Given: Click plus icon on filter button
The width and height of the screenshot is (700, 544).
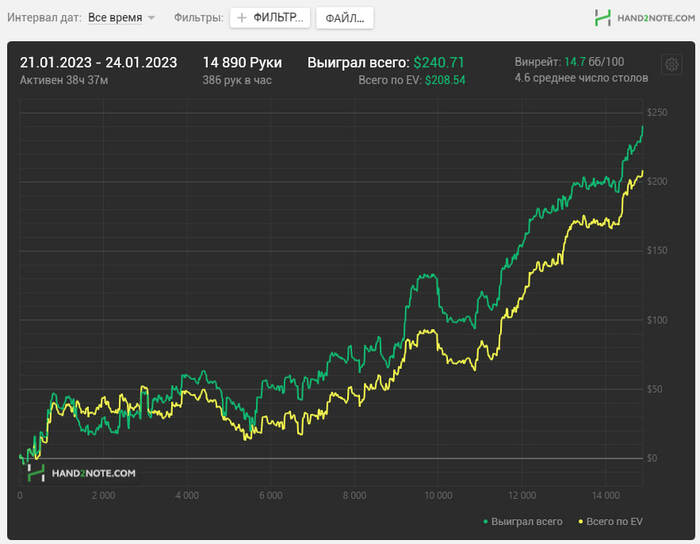Looking at the screenshot, I should (x=242, y=18).
